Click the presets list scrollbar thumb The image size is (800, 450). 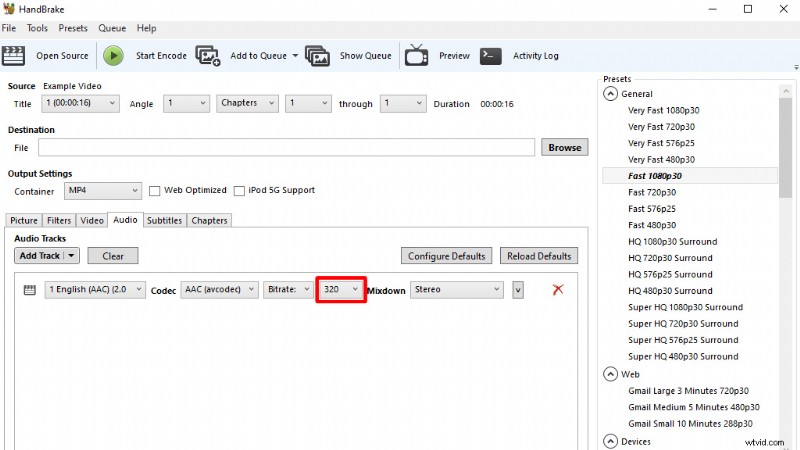click(x=785, y=148)
